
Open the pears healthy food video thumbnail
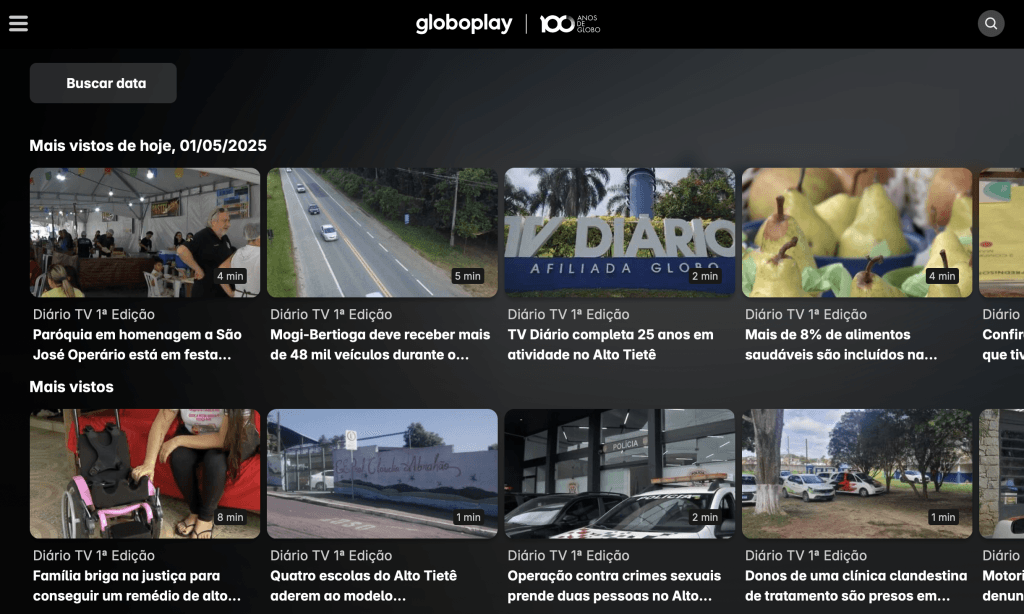[x=857, y=232]
